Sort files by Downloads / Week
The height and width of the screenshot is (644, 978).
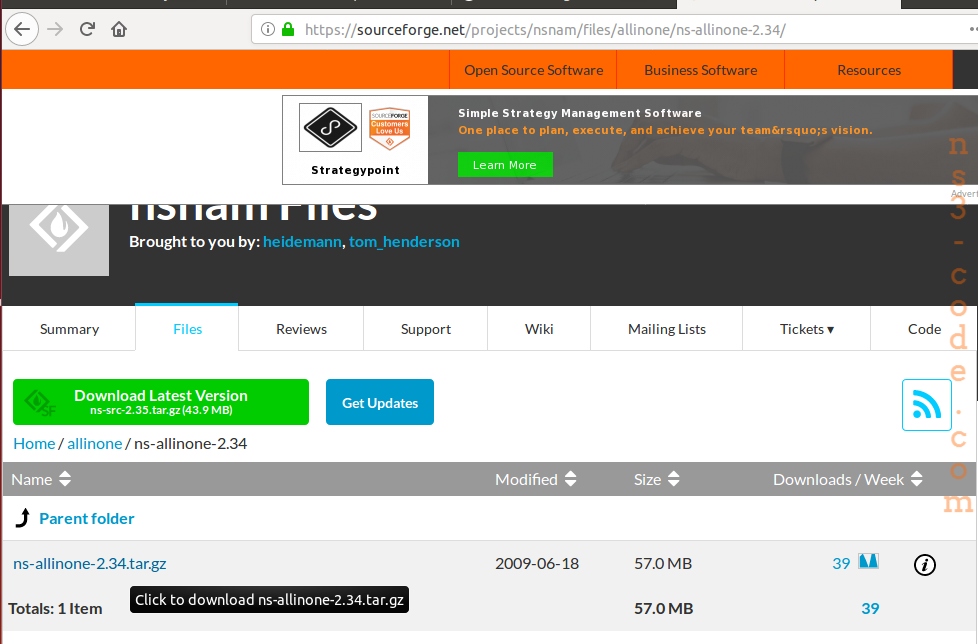click(x=848, y=479)
